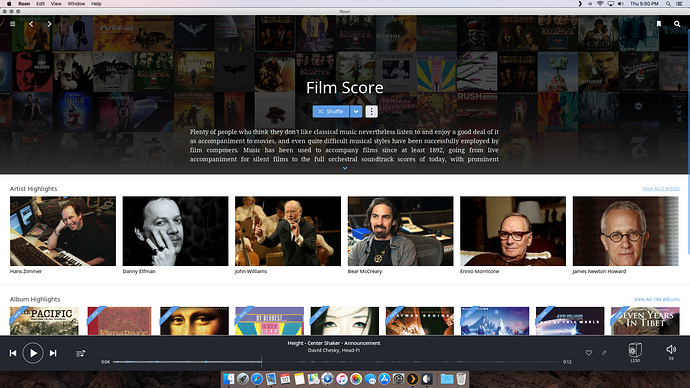This screenshot has height=388, width=690.
Task: Open the Help menu
Action: click(96, 4)
